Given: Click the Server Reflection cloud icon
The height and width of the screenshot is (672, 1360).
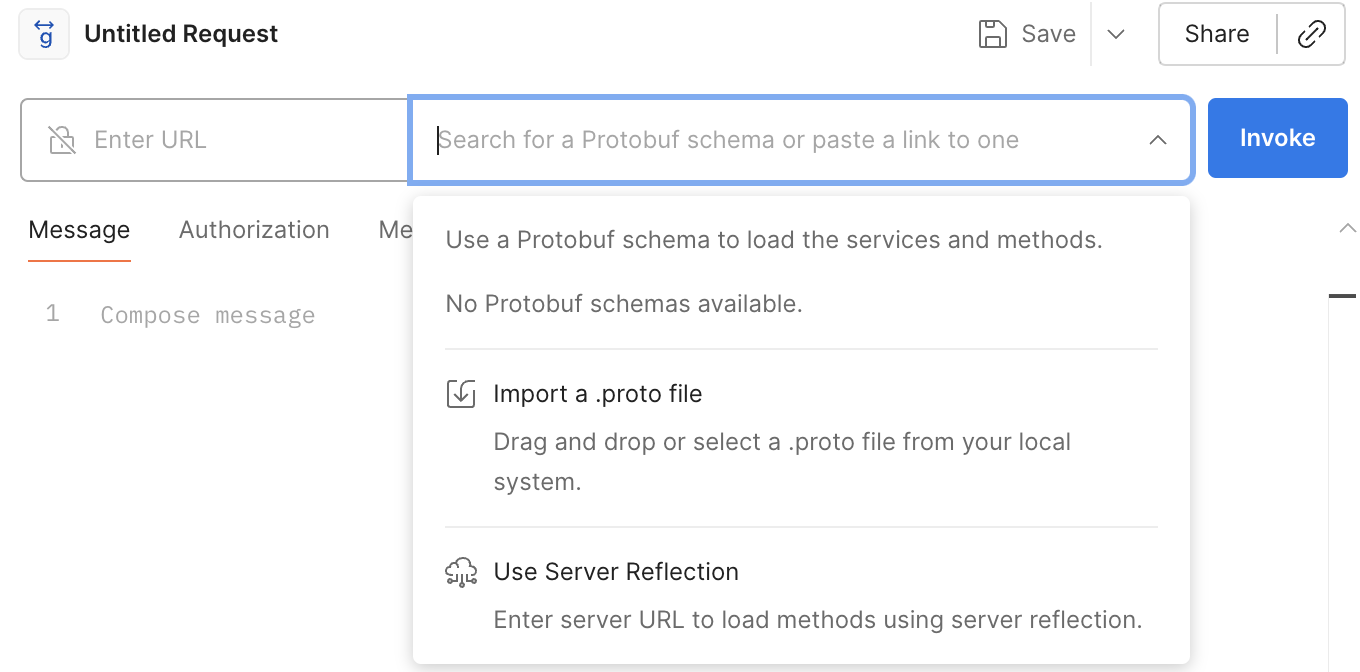Looking at the screenshot, I should (x=460, y=572).
